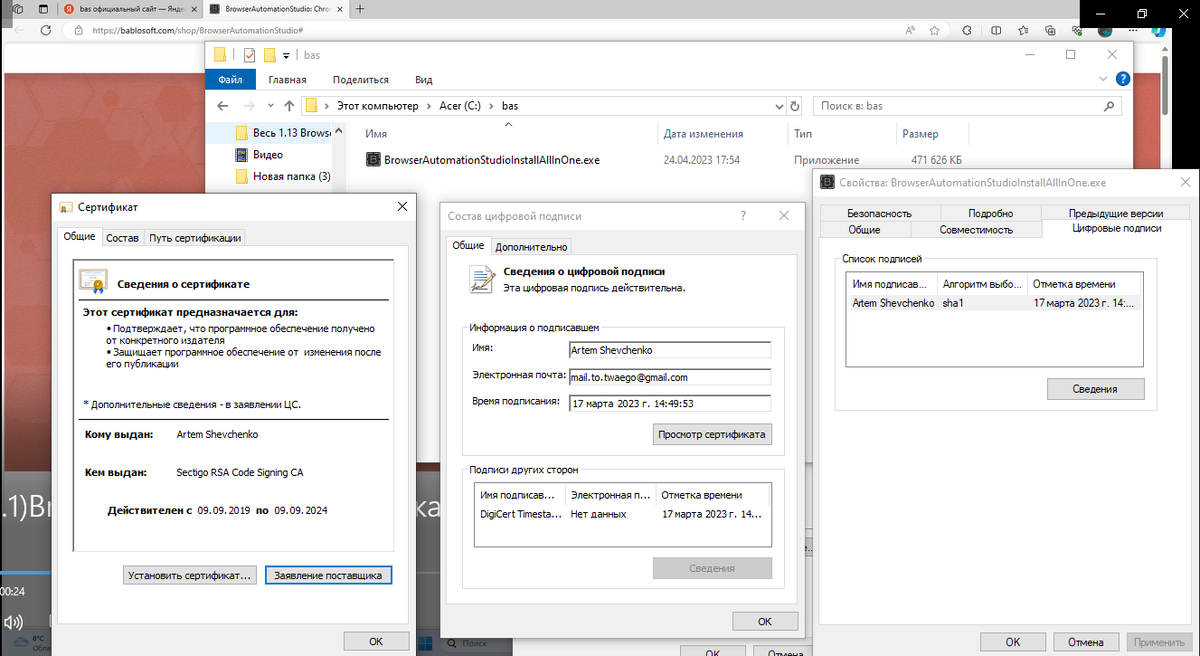
Task: Click the Установить сертификат button
Action: (x=190, y=575)
